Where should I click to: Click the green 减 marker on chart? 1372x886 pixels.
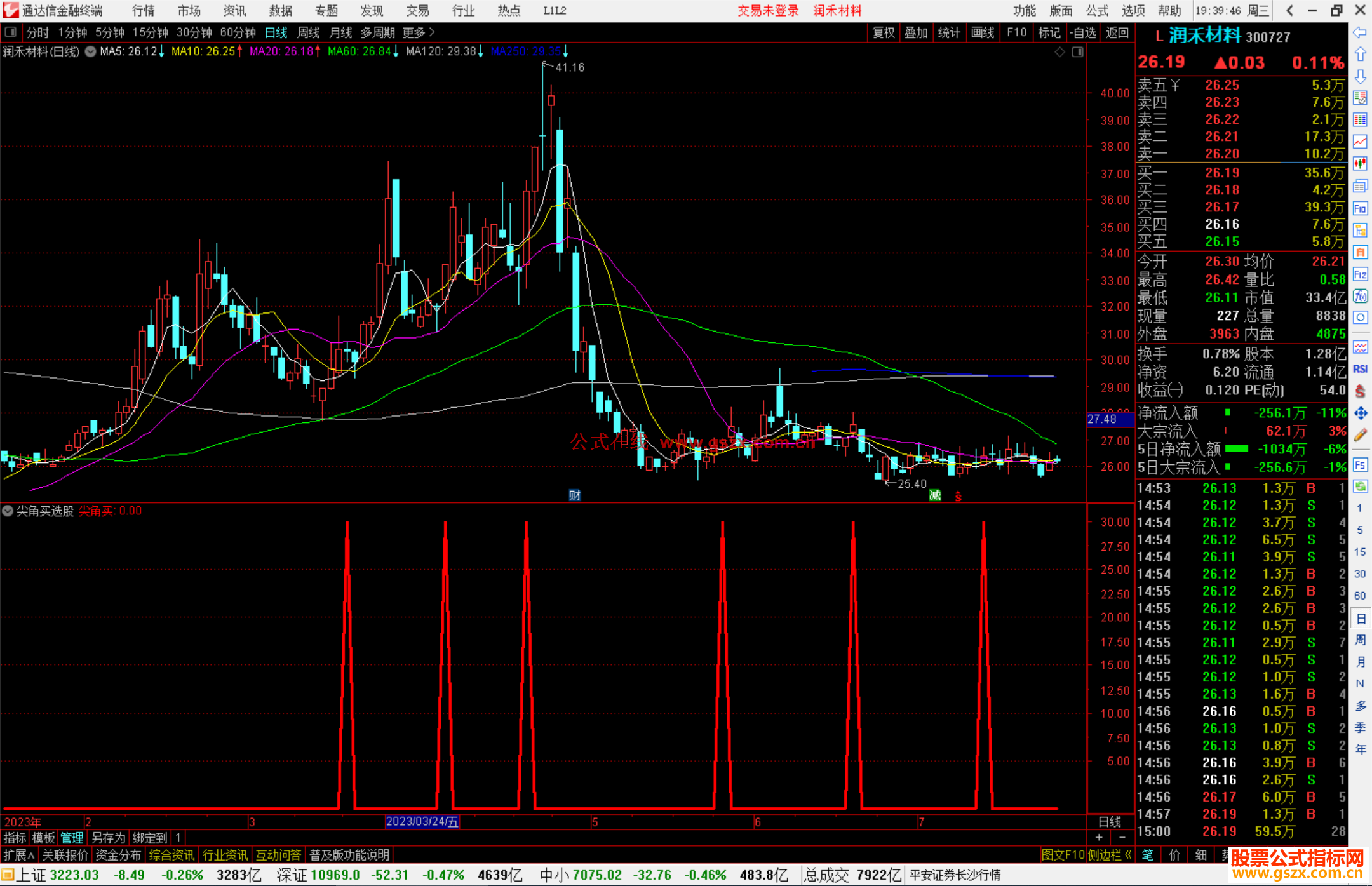tap(935, 495)
